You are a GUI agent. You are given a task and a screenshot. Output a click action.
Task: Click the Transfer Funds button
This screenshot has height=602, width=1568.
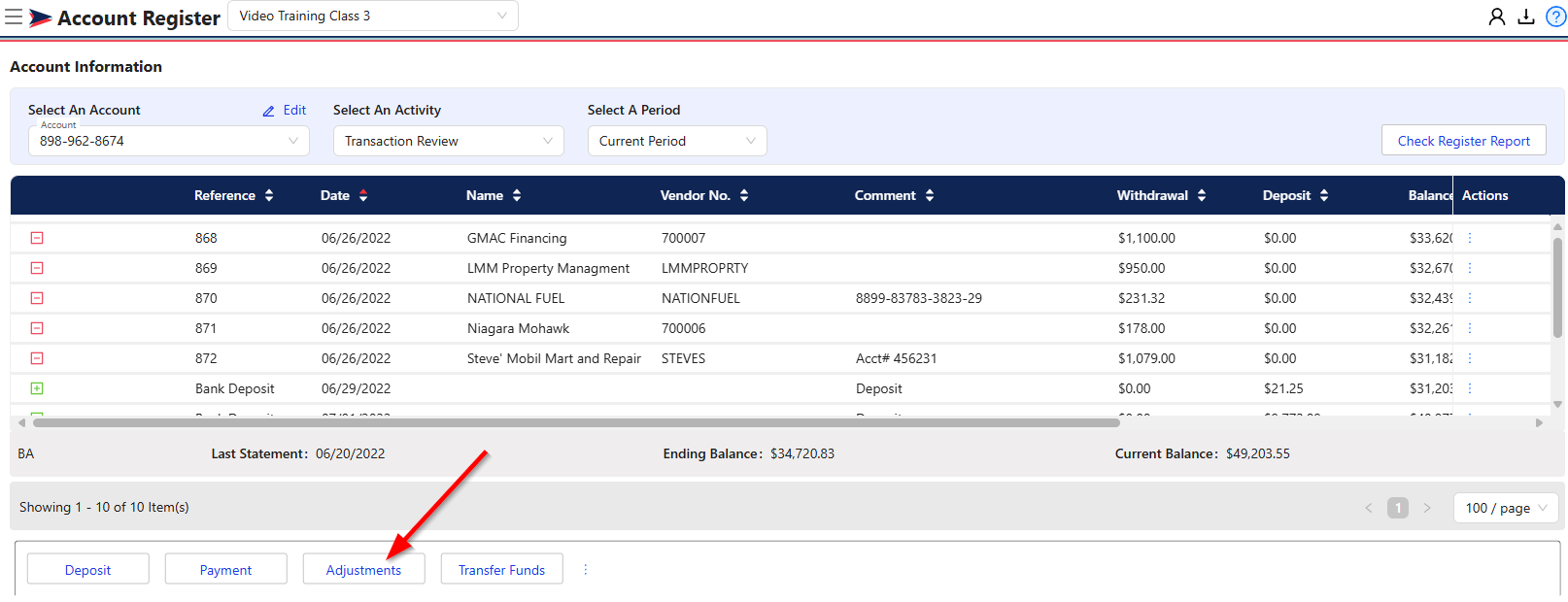[x=502, y=569]
